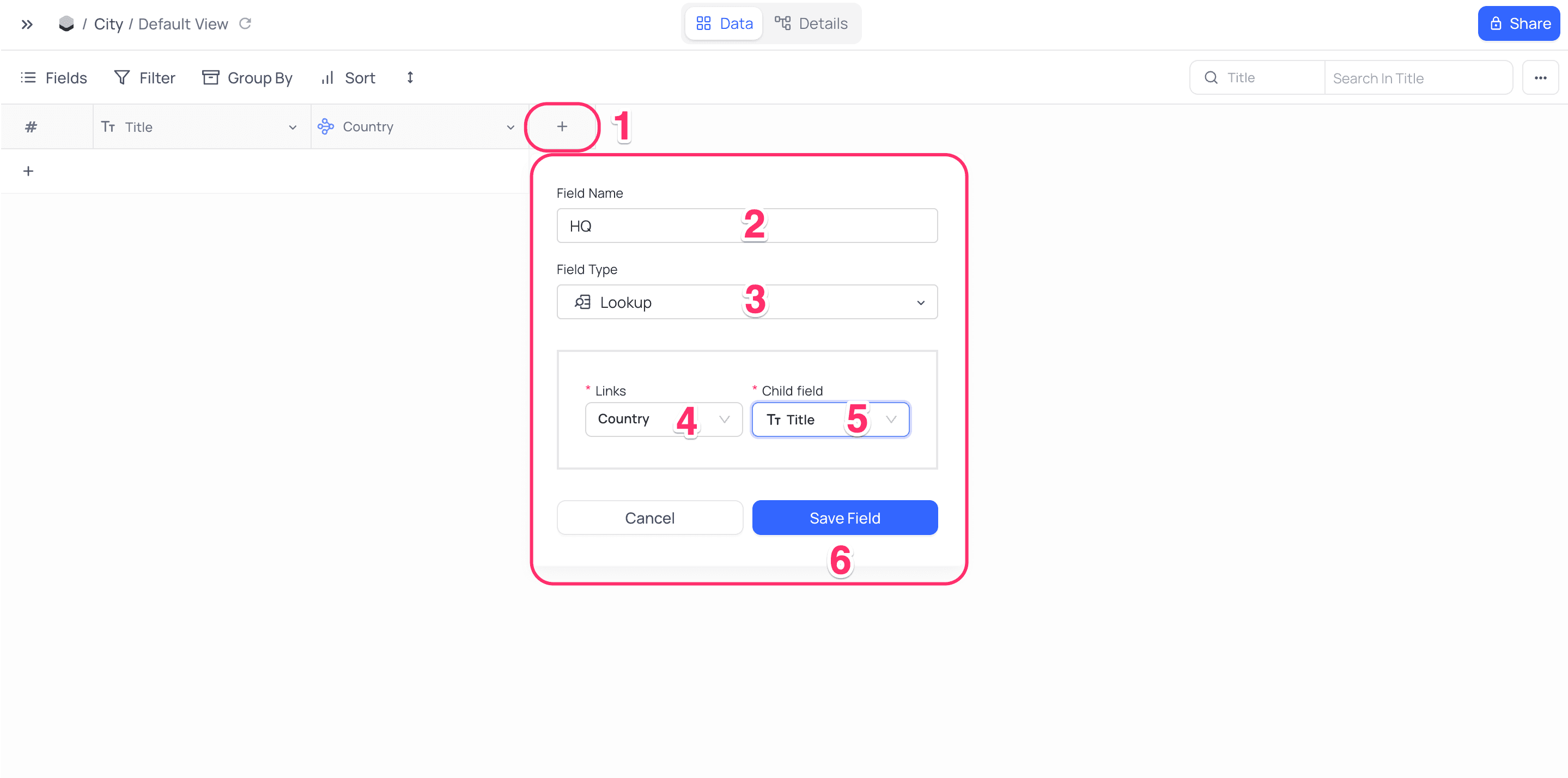The width and height of the screenshot is (1568, 778).
Task: Click the base cube icon in breadcrumb
Action: pos(66,24)
